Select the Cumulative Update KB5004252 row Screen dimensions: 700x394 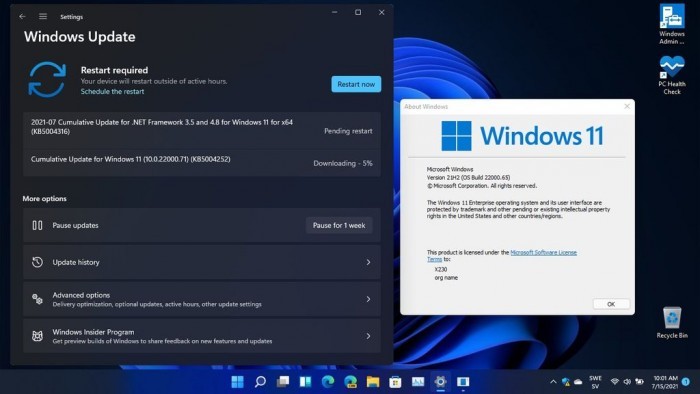pos(202,163)
